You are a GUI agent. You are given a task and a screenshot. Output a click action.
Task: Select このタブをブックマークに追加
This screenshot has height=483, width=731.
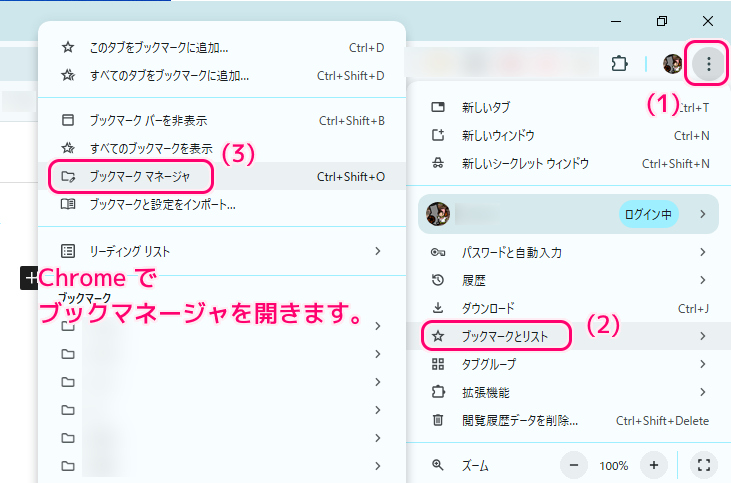pos(159,47)
